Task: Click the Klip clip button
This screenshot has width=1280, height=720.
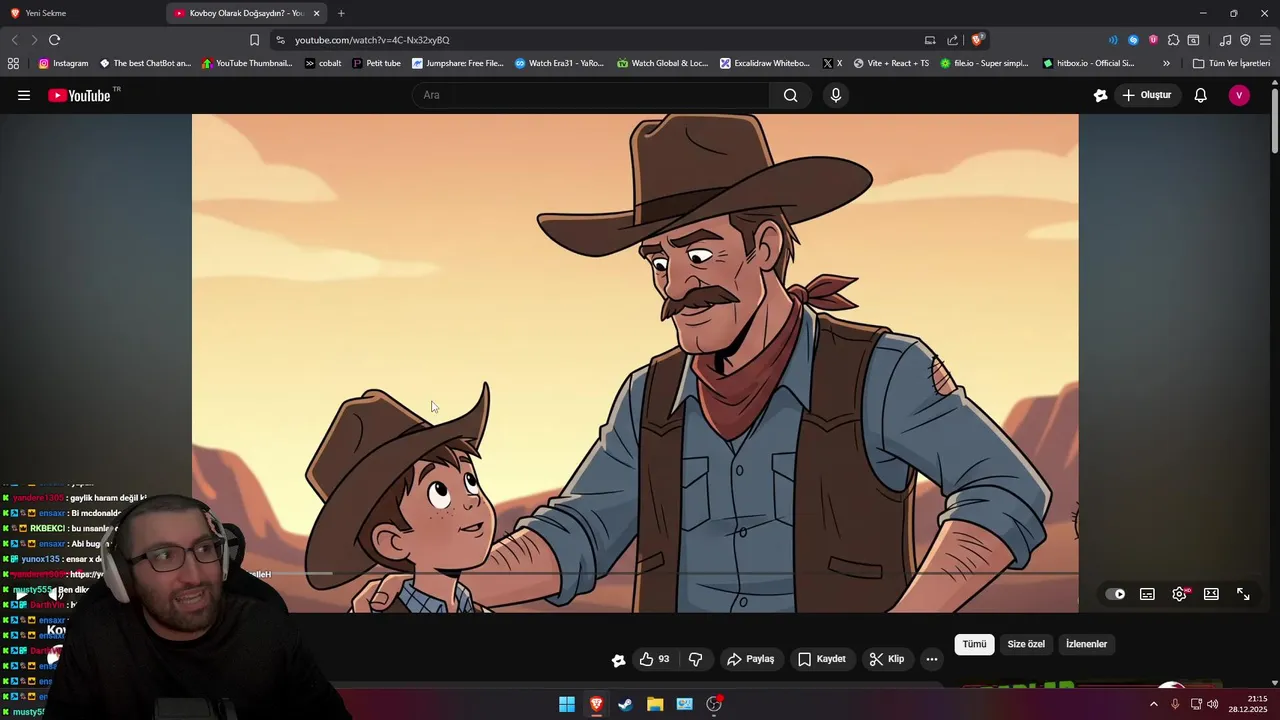Action: [886, 659]
